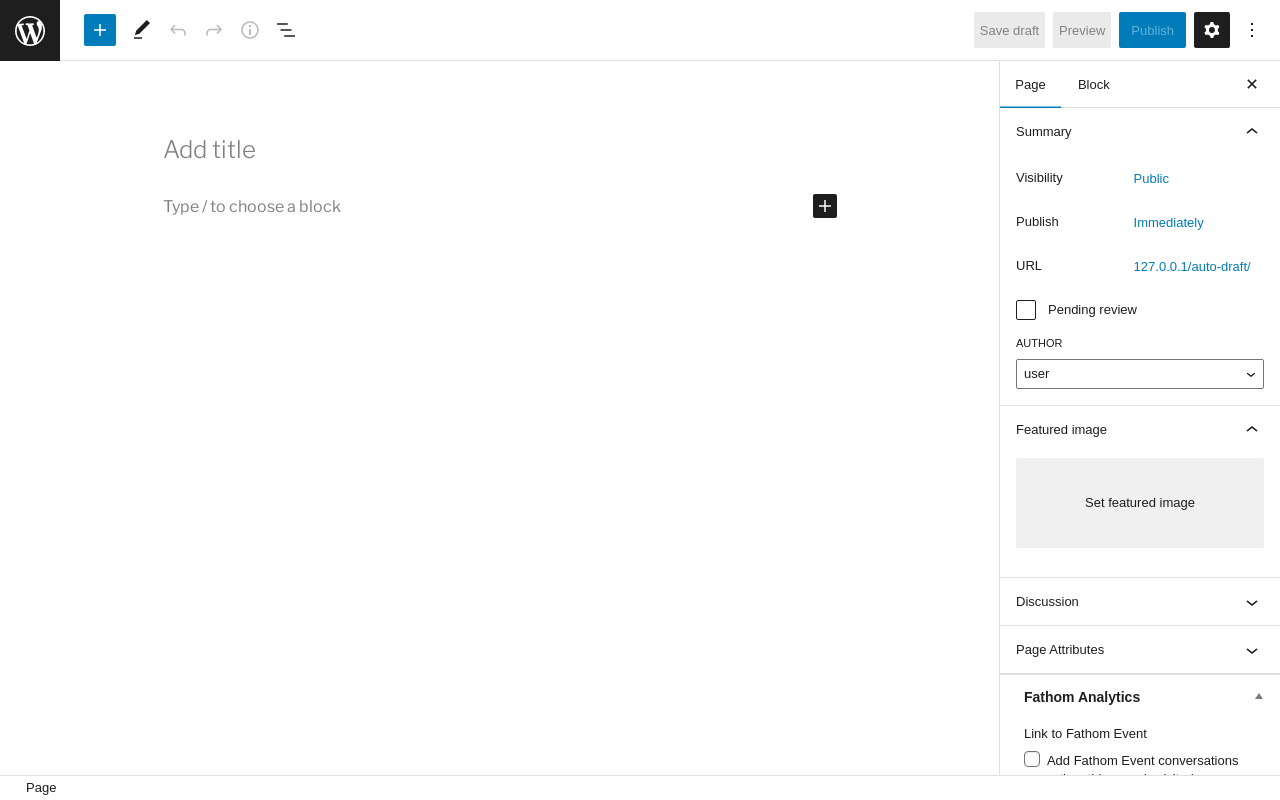The height and width of the screenshot is (800, 1280).
Task: Open the Tools pencil selector
Action: tap(142, 30)
